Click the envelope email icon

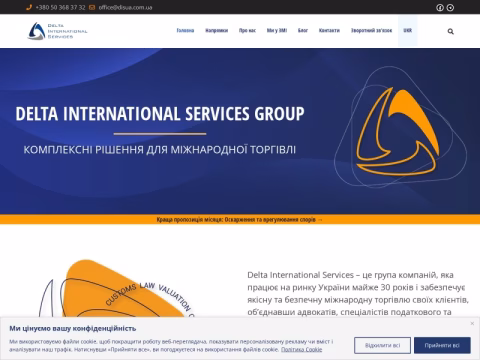tap(92, 7)
